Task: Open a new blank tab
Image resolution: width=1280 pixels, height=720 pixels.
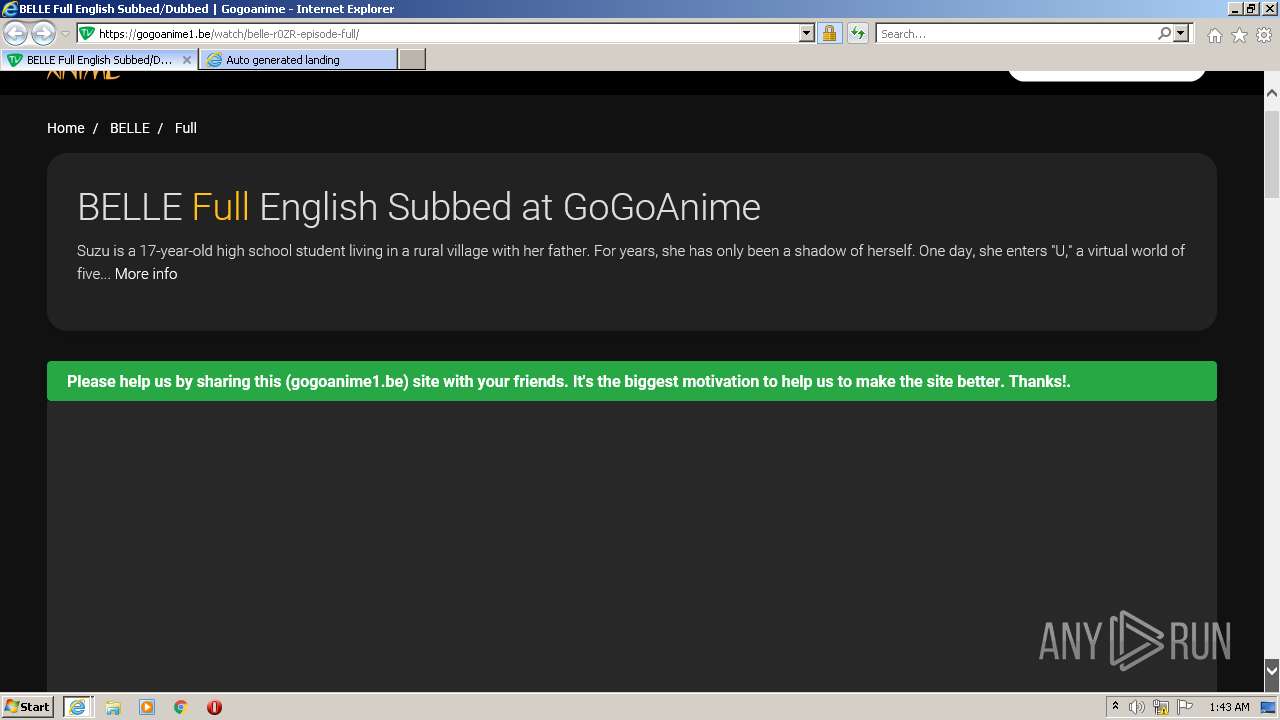Action: (x=412, y=60)
